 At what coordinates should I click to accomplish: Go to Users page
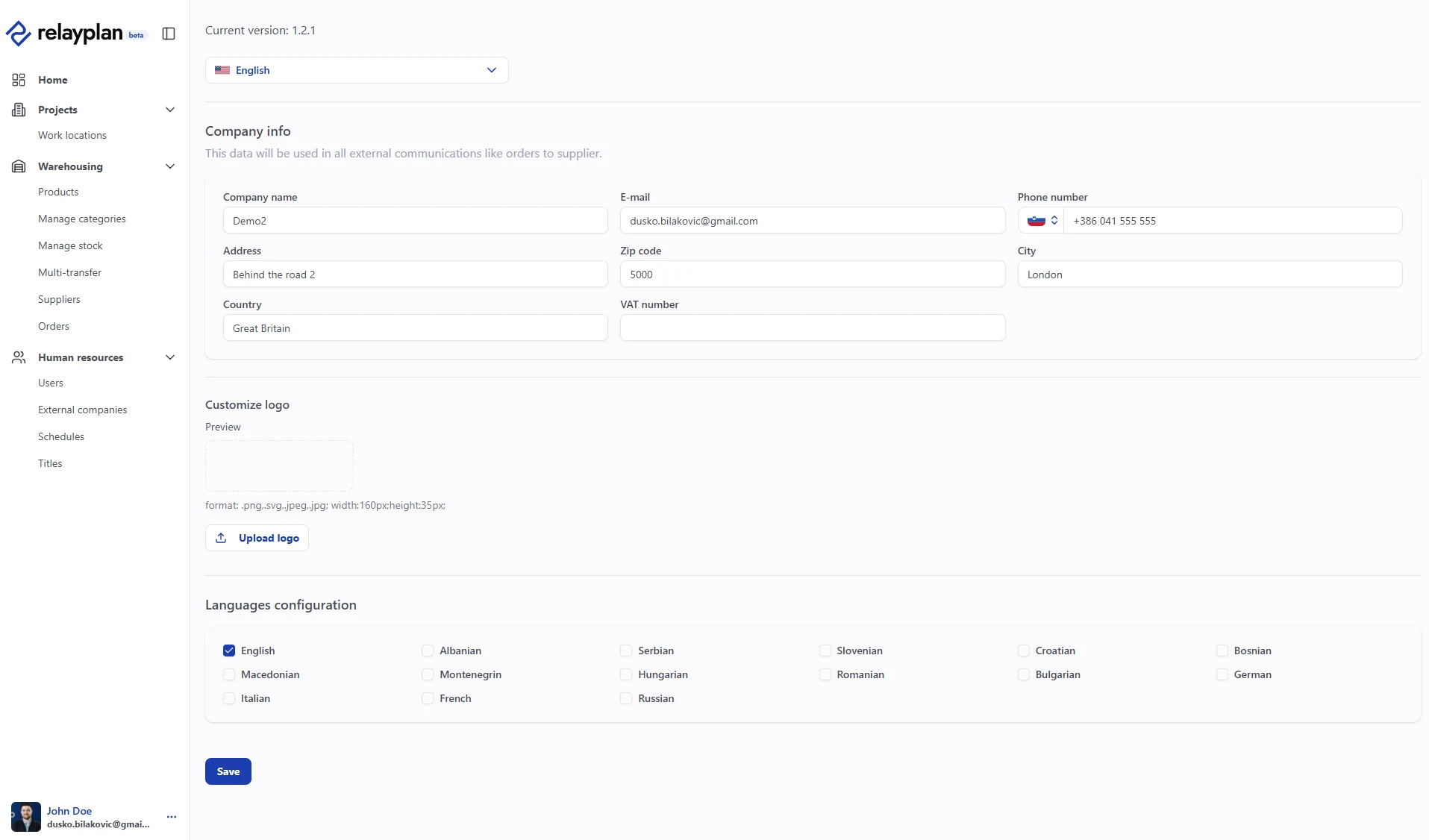(x=51, y=383)
